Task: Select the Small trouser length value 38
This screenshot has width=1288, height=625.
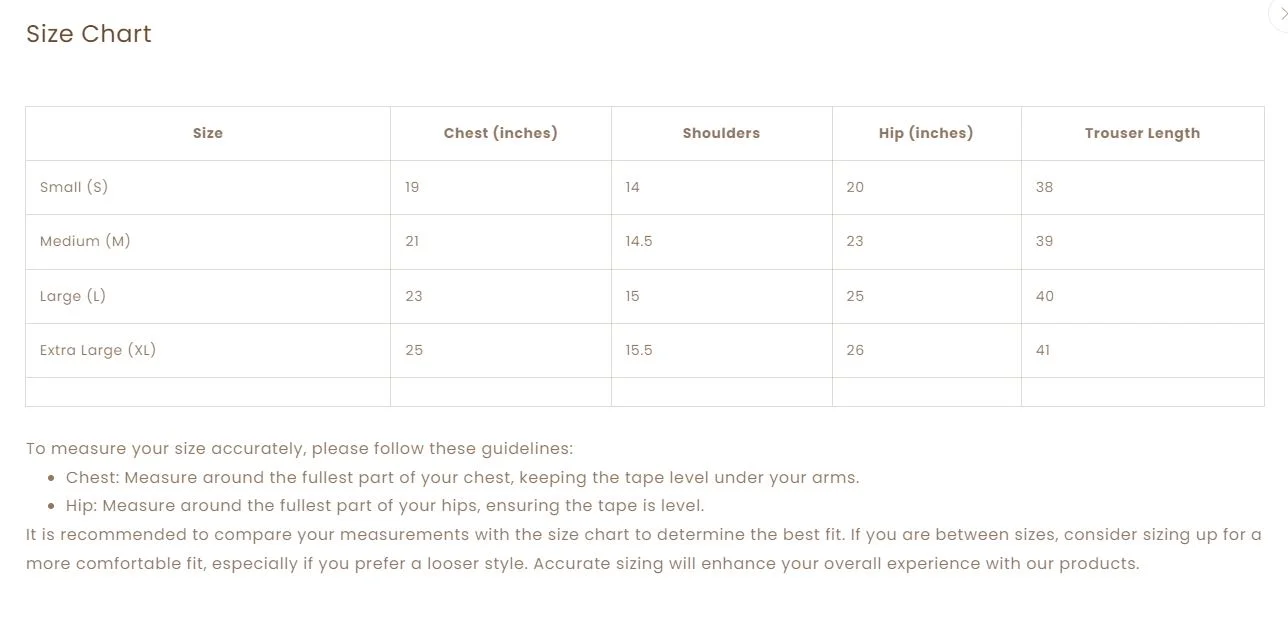Action: click(x=1044, y=187)
